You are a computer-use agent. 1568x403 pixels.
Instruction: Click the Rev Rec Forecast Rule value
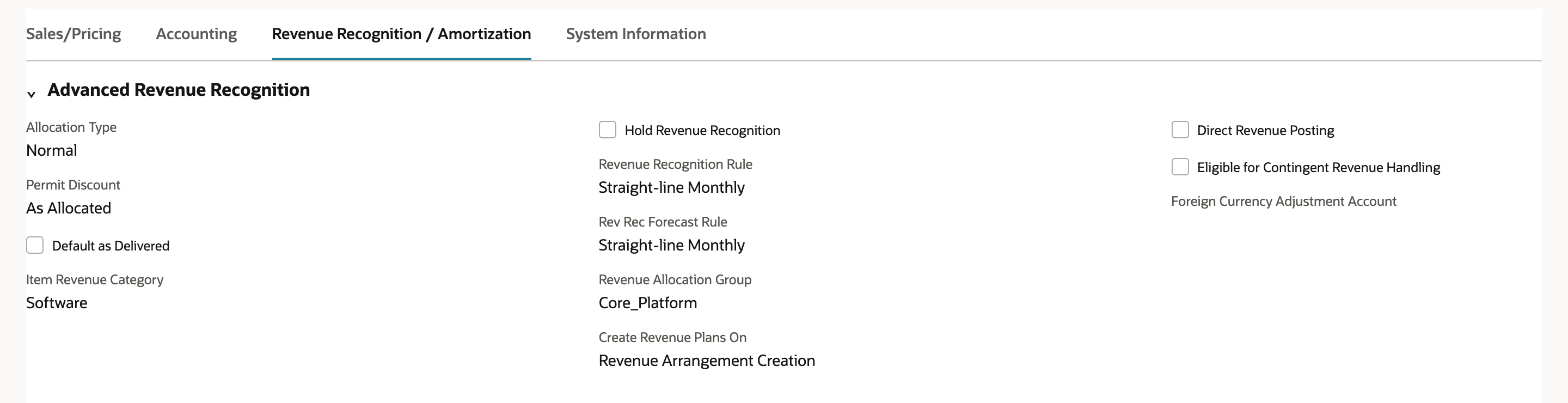pos(672,245)
